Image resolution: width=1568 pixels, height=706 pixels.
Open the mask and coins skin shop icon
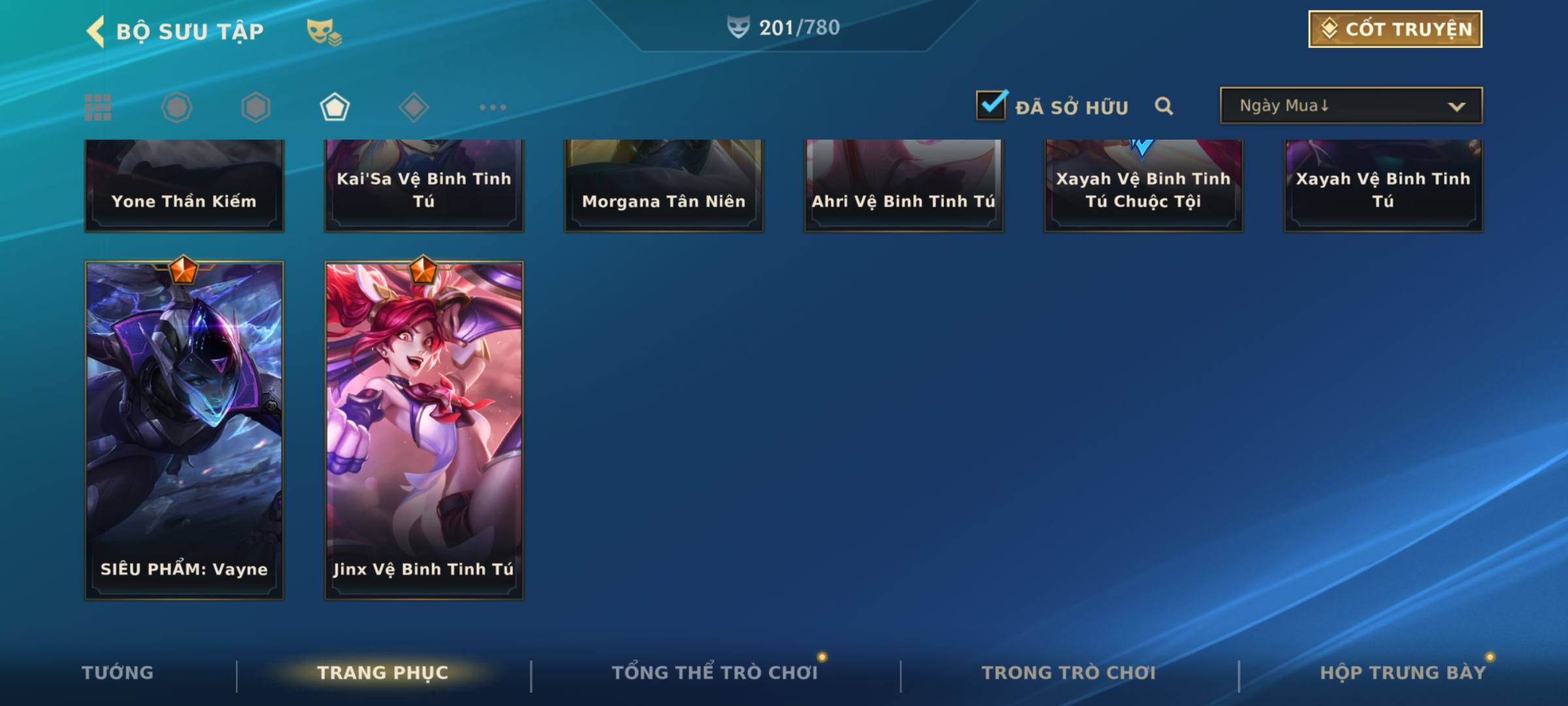coord(324,31)
